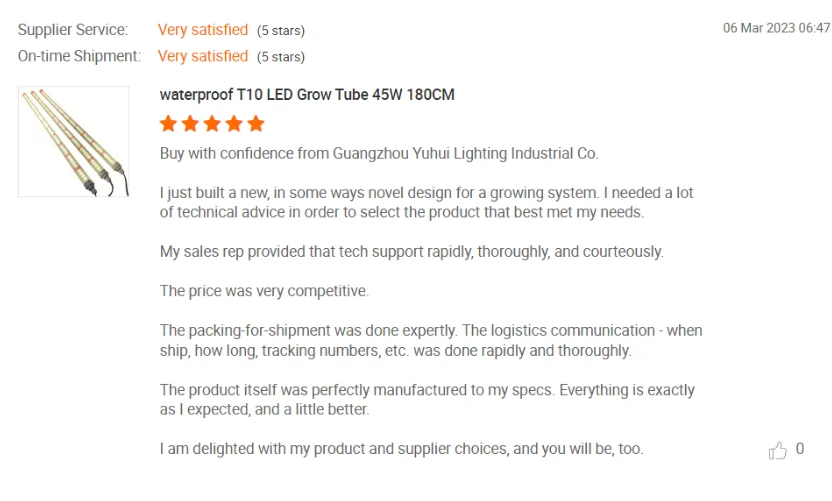Click the "I am delighted" closing sentence
The image size is (832, 501).
point(401,449)
